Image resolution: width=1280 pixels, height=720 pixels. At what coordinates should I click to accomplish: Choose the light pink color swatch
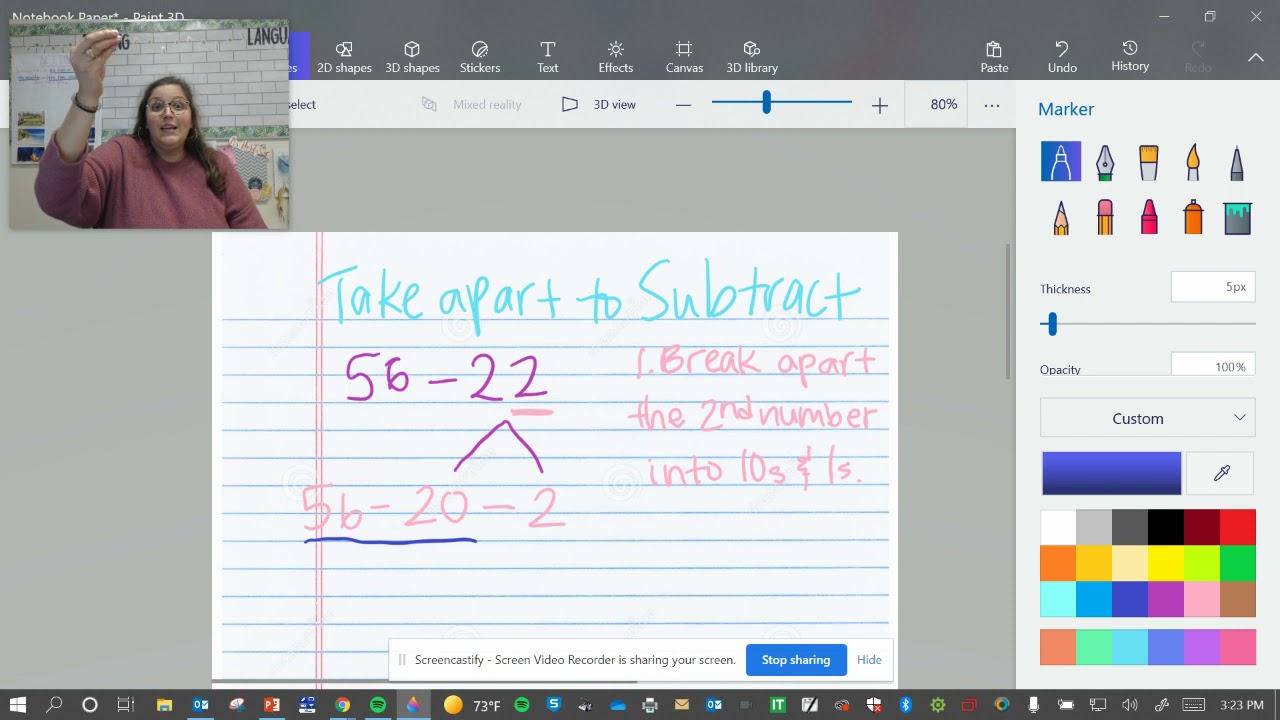click(x=1202, y=599)
